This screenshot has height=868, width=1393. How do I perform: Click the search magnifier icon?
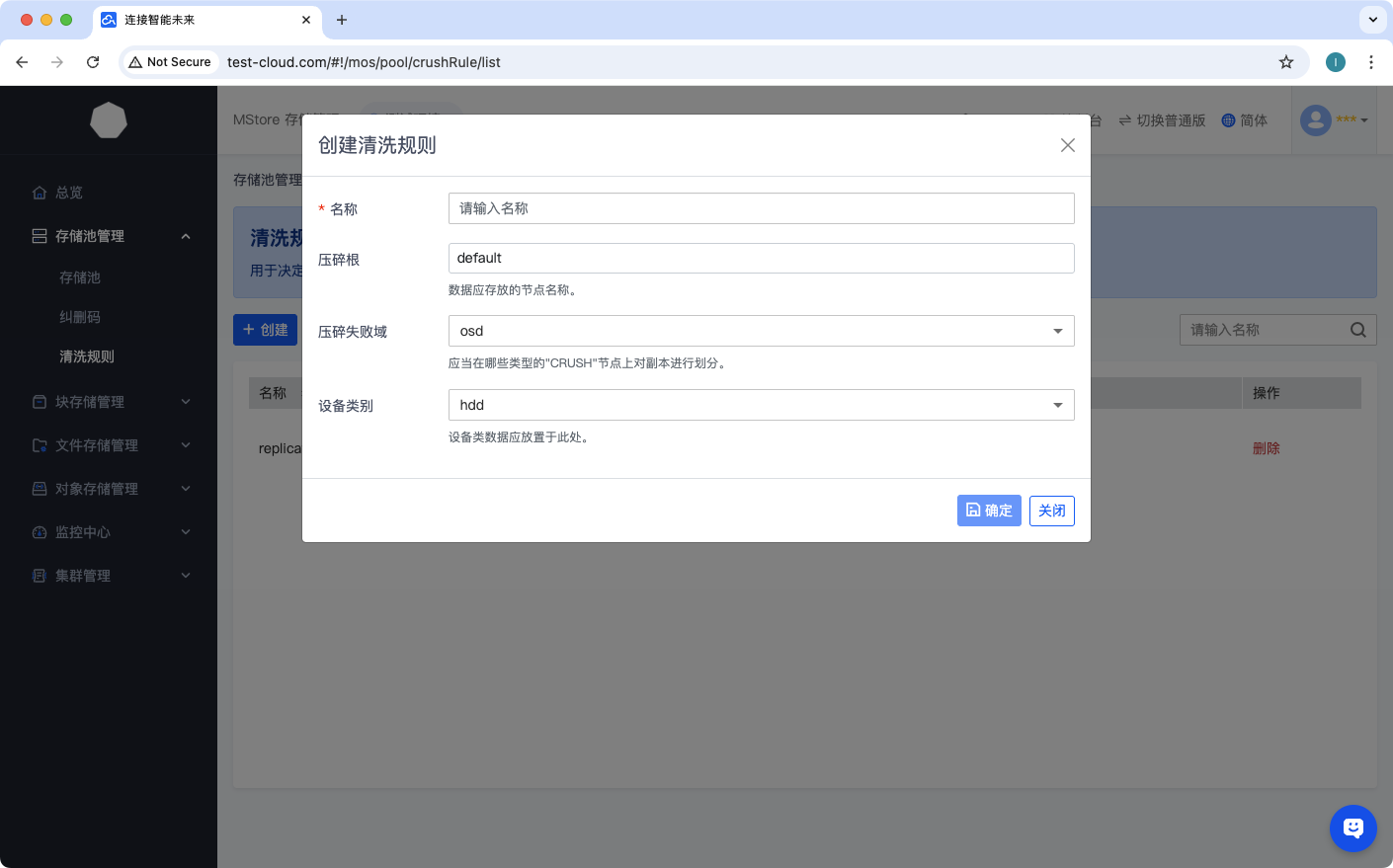[x=1358, y=330]
